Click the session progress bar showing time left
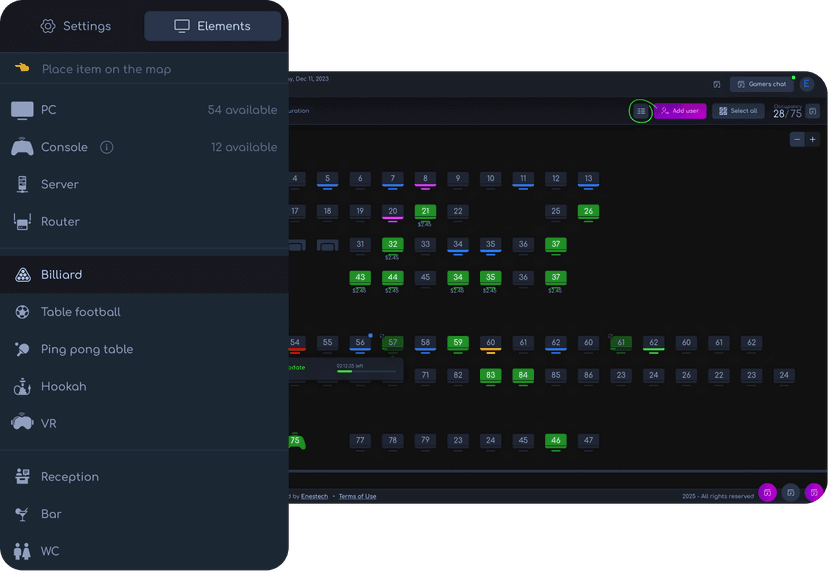Image resolution: width=828 pixels, height=575 pixels. (366, 371)
